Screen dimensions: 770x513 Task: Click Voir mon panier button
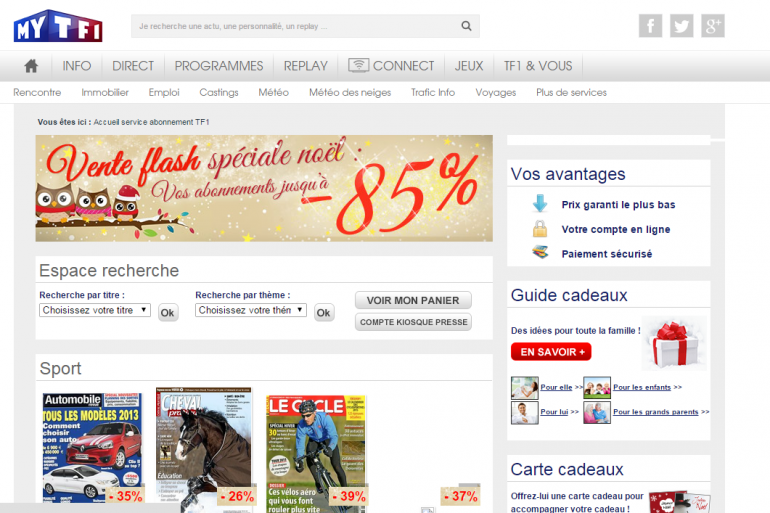click(x=413, y=300)
